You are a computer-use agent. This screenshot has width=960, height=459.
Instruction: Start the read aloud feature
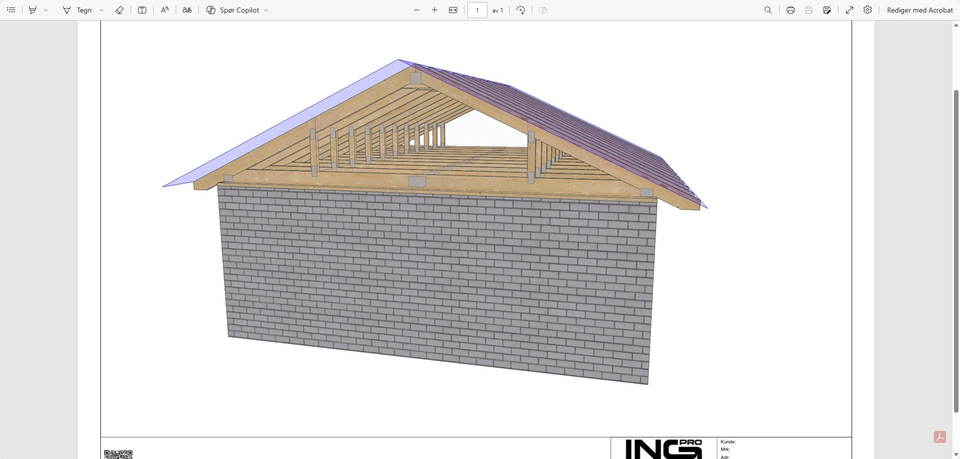coord(165,10)
